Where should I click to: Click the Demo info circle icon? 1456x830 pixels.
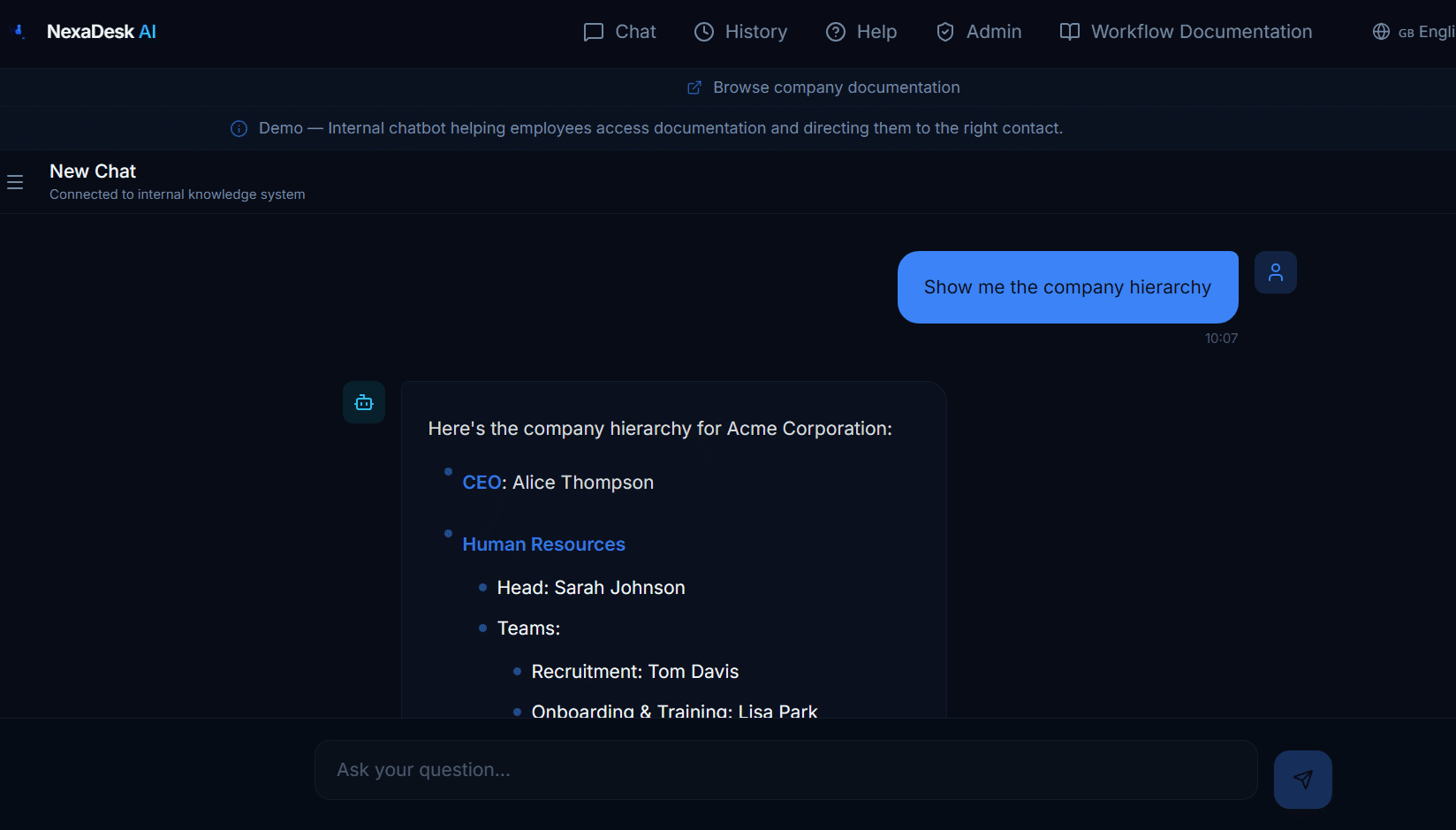pos(239,129)
